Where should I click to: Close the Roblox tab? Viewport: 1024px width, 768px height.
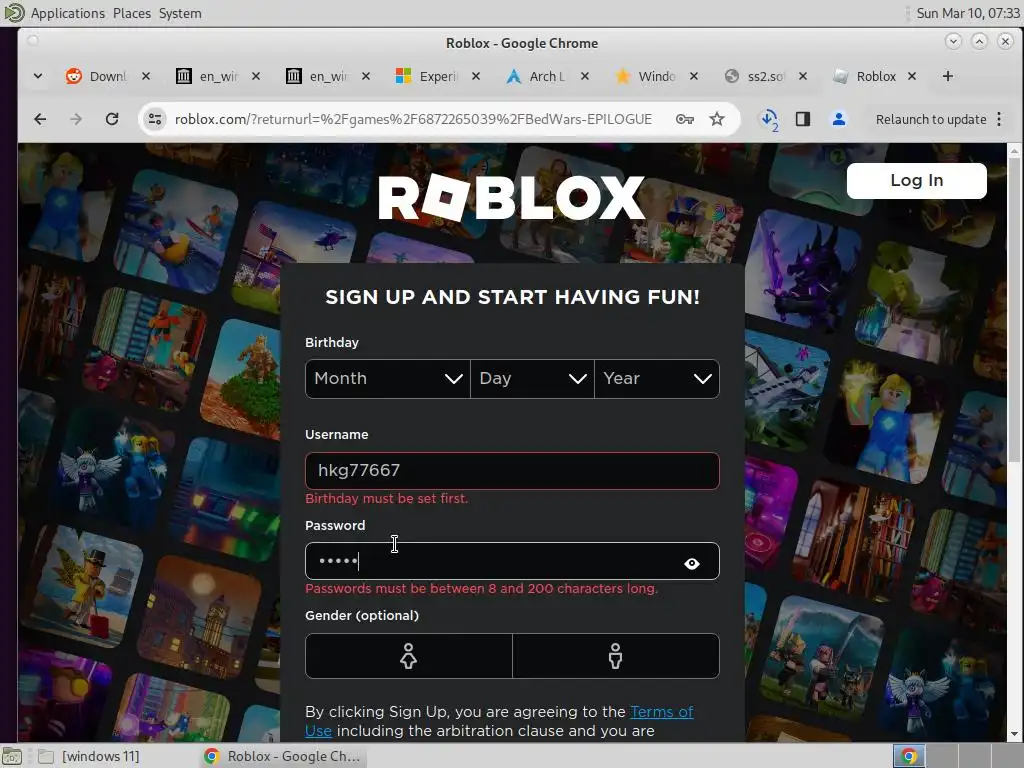coord(912,76)
